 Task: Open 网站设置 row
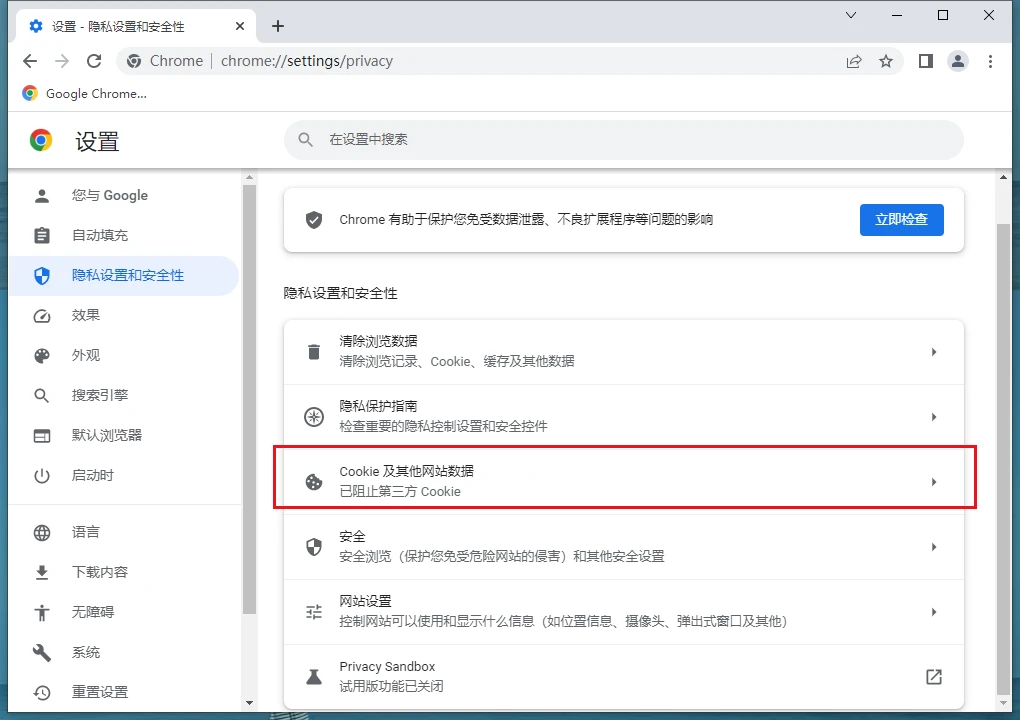point(623,612)
